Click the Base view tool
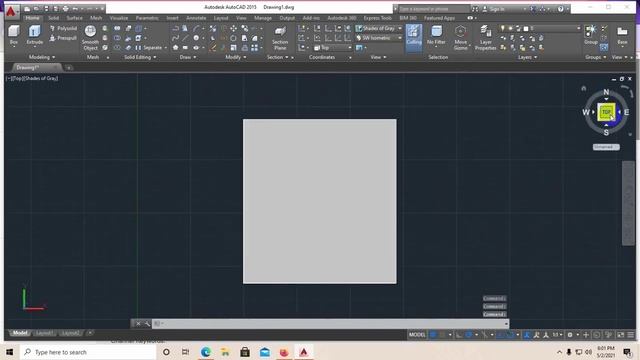 pos(622,35)
